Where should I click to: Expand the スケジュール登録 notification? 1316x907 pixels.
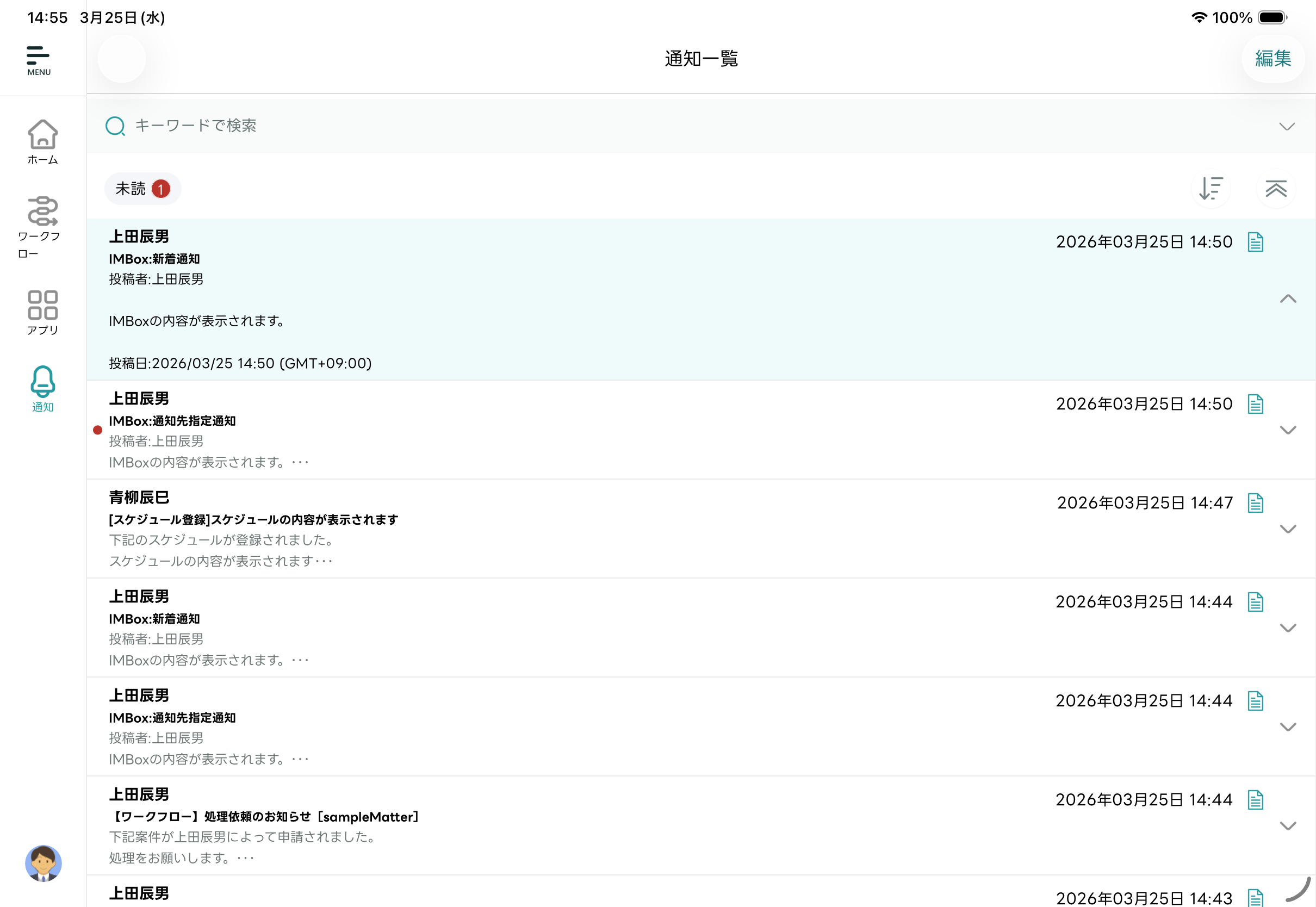[1288, 529]
